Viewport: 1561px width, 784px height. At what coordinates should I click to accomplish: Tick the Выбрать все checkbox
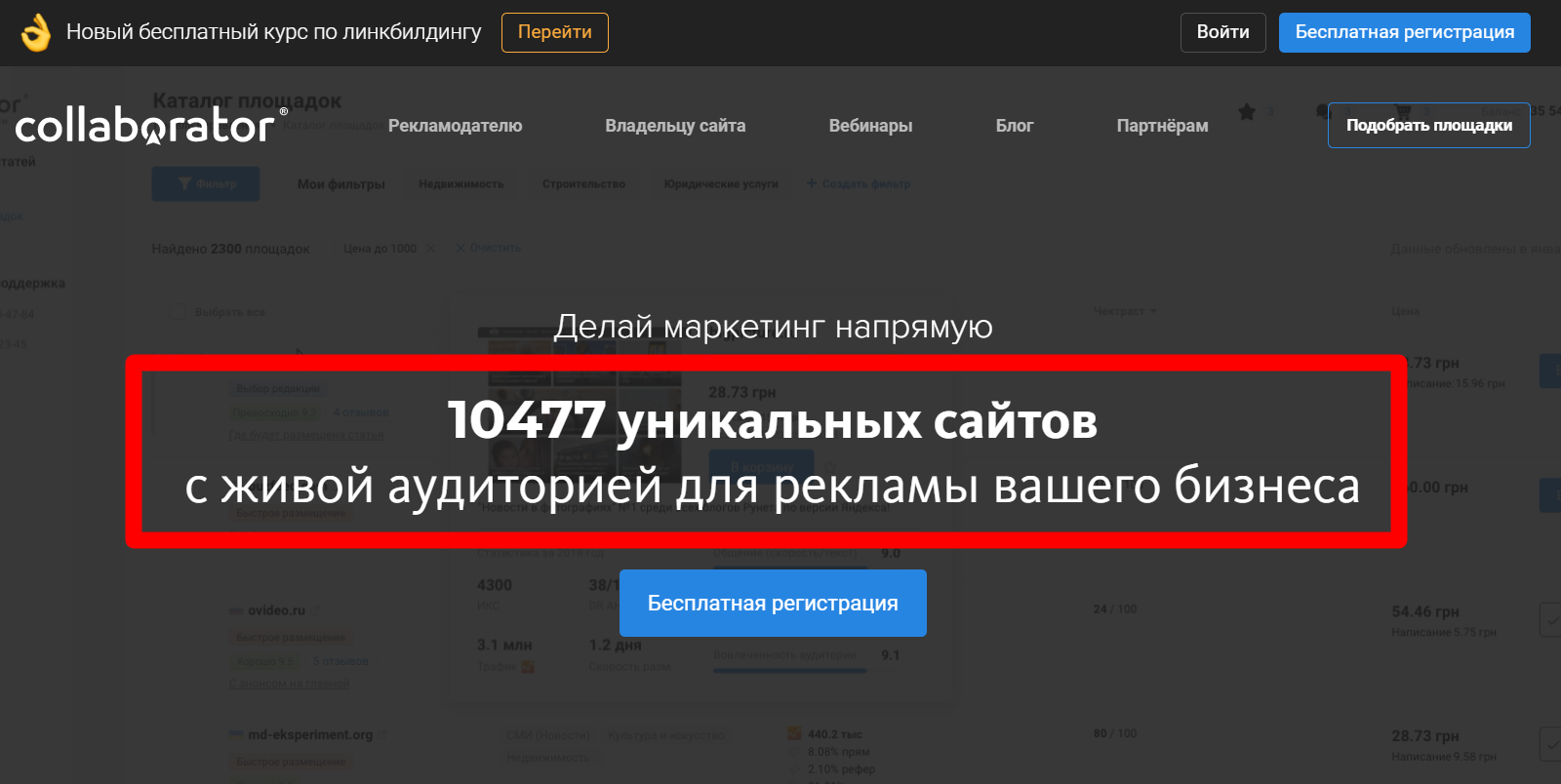177,312
